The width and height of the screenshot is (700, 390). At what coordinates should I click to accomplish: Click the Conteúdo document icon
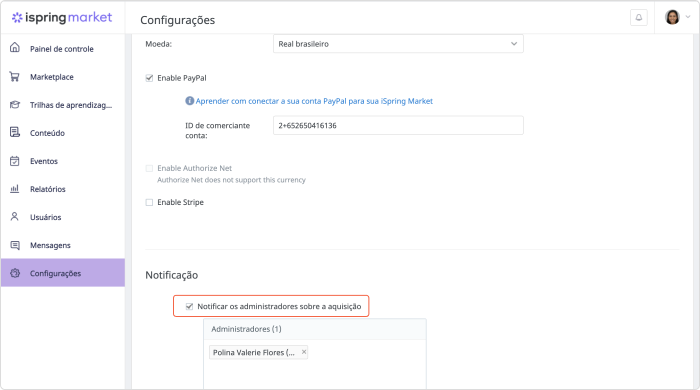point(15,133)
